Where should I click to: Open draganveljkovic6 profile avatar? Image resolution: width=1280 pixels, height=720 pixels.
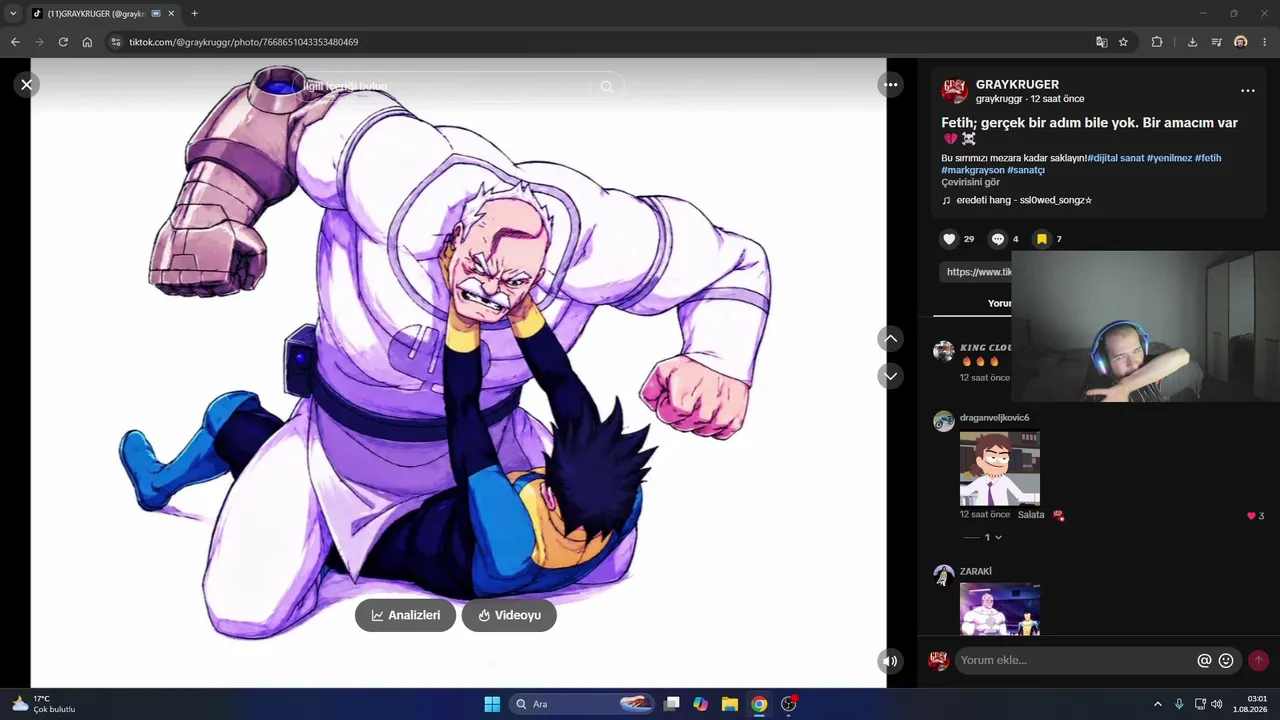point(944,421)
